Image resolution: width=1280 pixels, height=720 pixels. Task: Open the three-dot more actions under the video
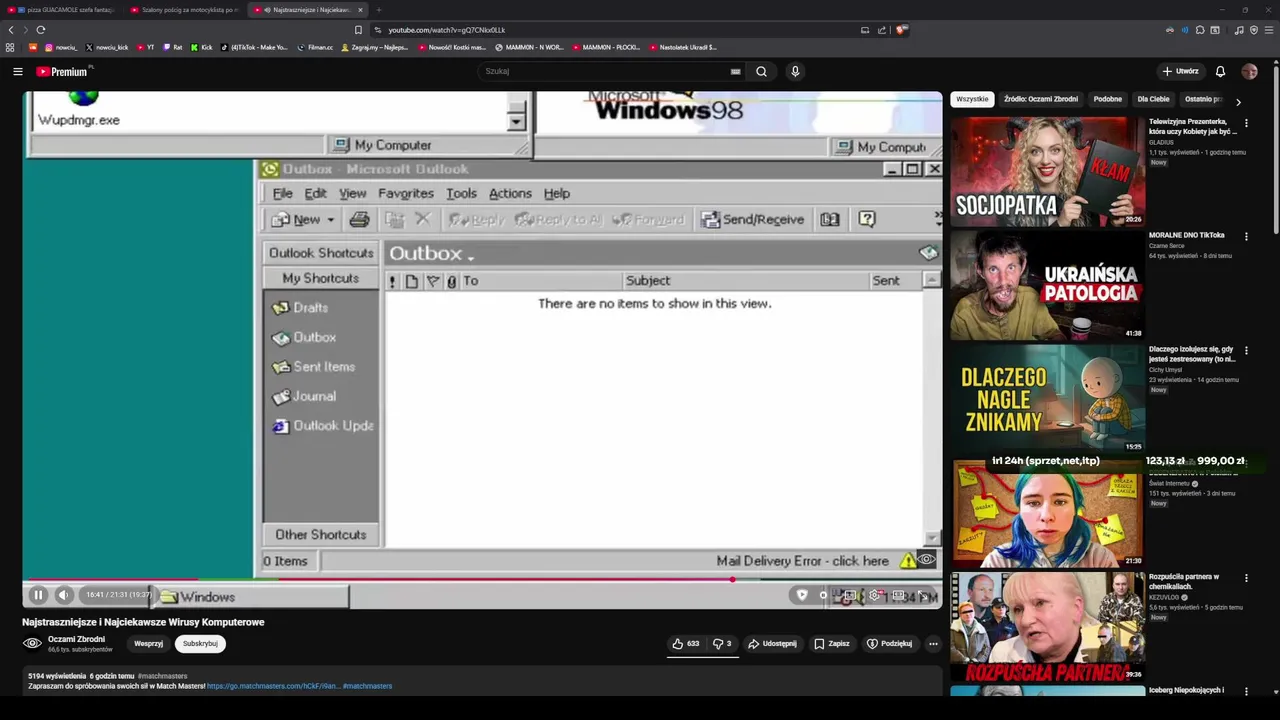click(x=933, y=644)
